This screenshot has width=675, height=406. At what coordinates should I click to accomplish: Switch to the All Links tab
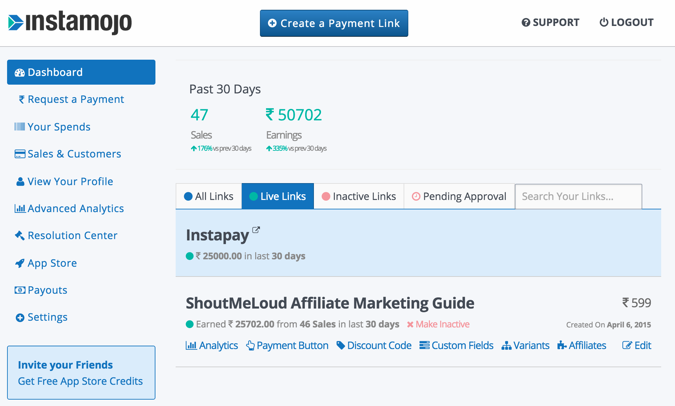pos(209,196)
